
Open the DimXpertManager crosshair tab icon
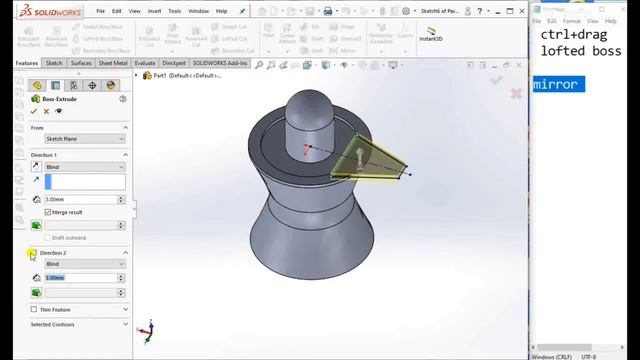click(92, 85)
